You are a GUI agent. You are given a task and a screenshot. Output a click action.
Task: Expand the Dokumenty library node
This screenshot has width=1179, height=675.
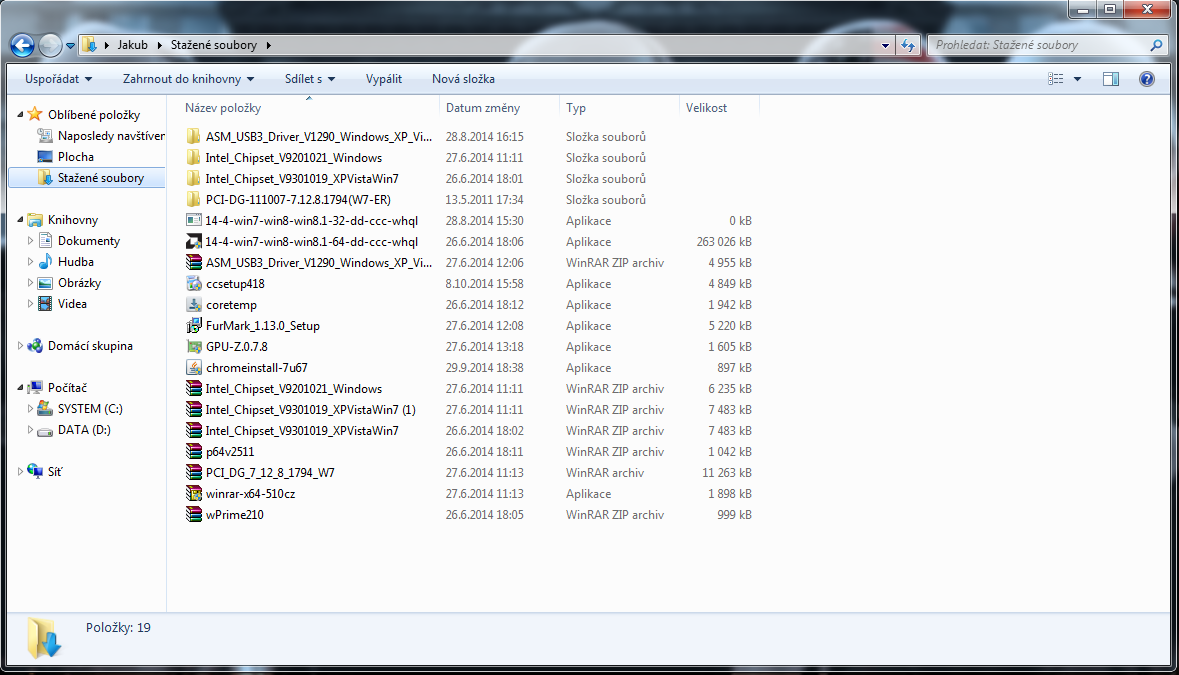pyautogui.click(x=30, y=241)
